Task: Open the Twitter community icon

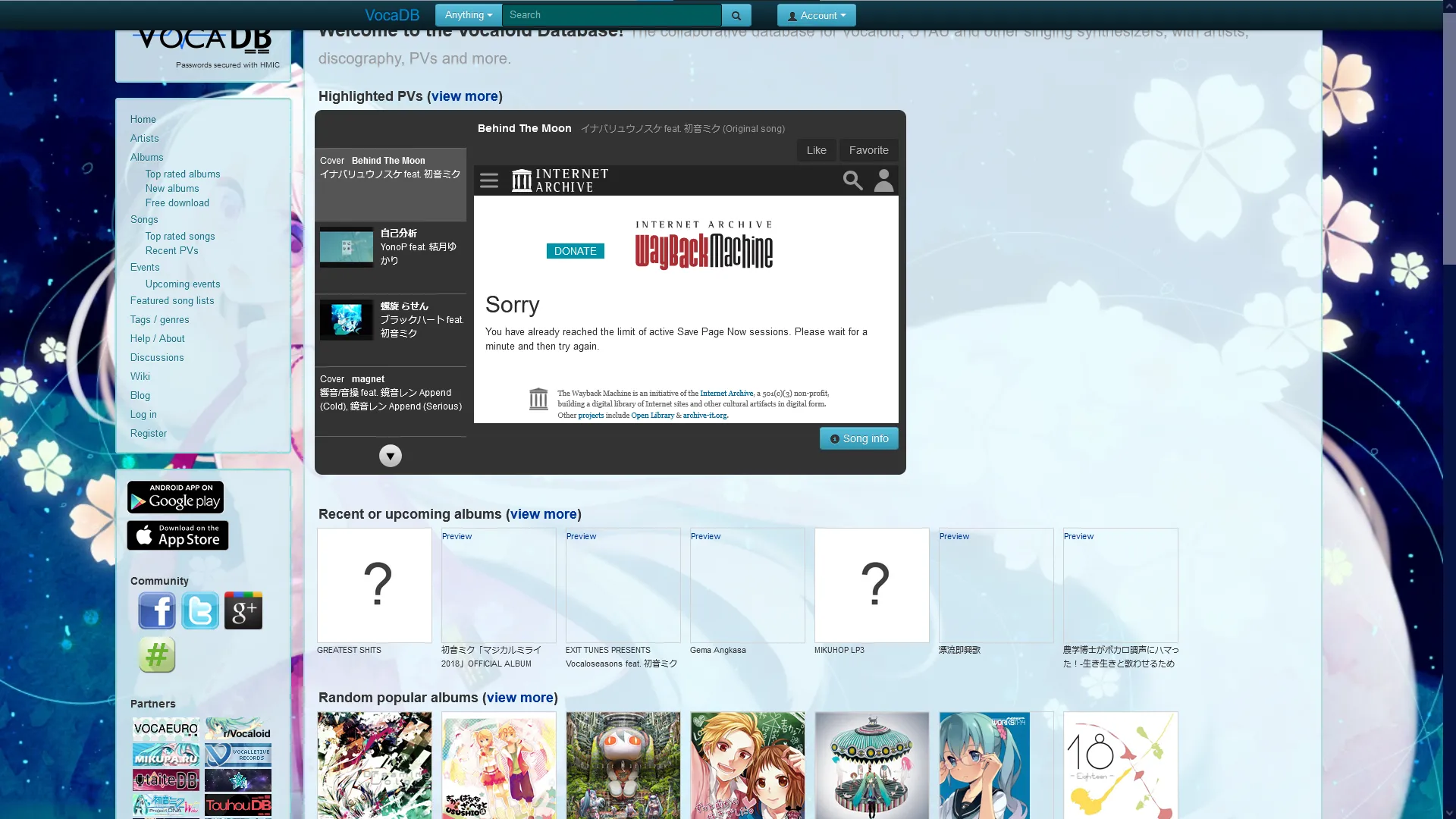Action: pos(200,610)
